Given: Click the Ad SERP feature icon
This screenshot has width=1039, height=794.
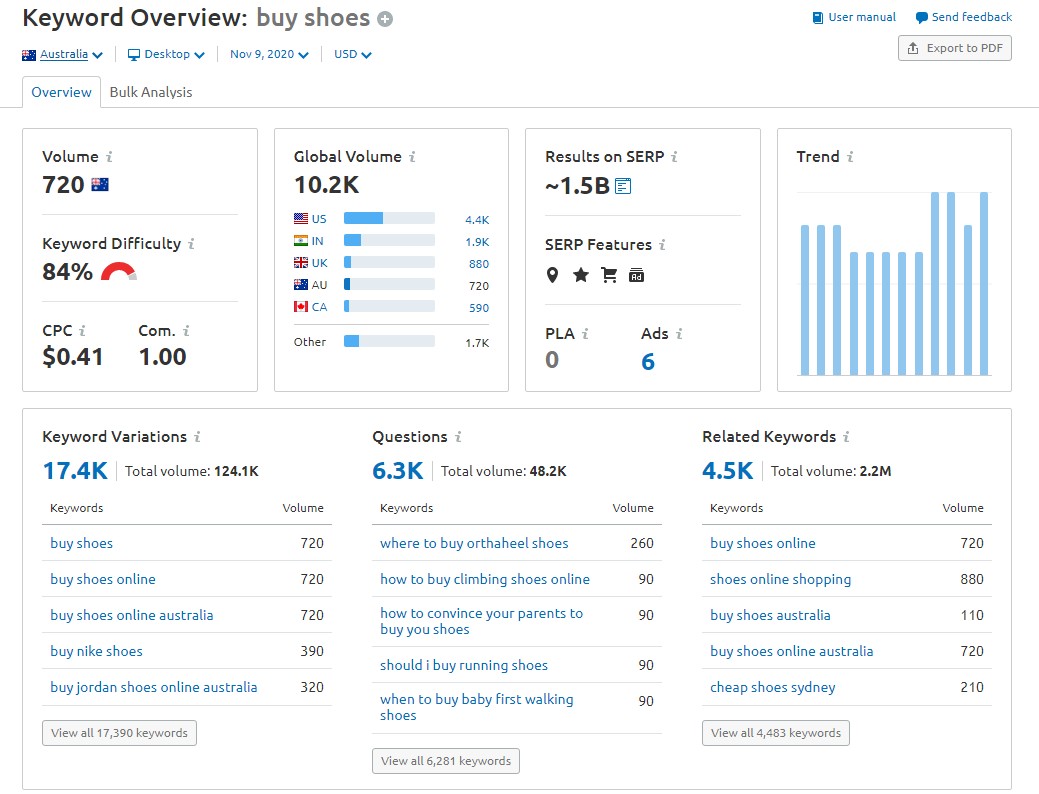Looking at the screenshot, I should point(637,275).
